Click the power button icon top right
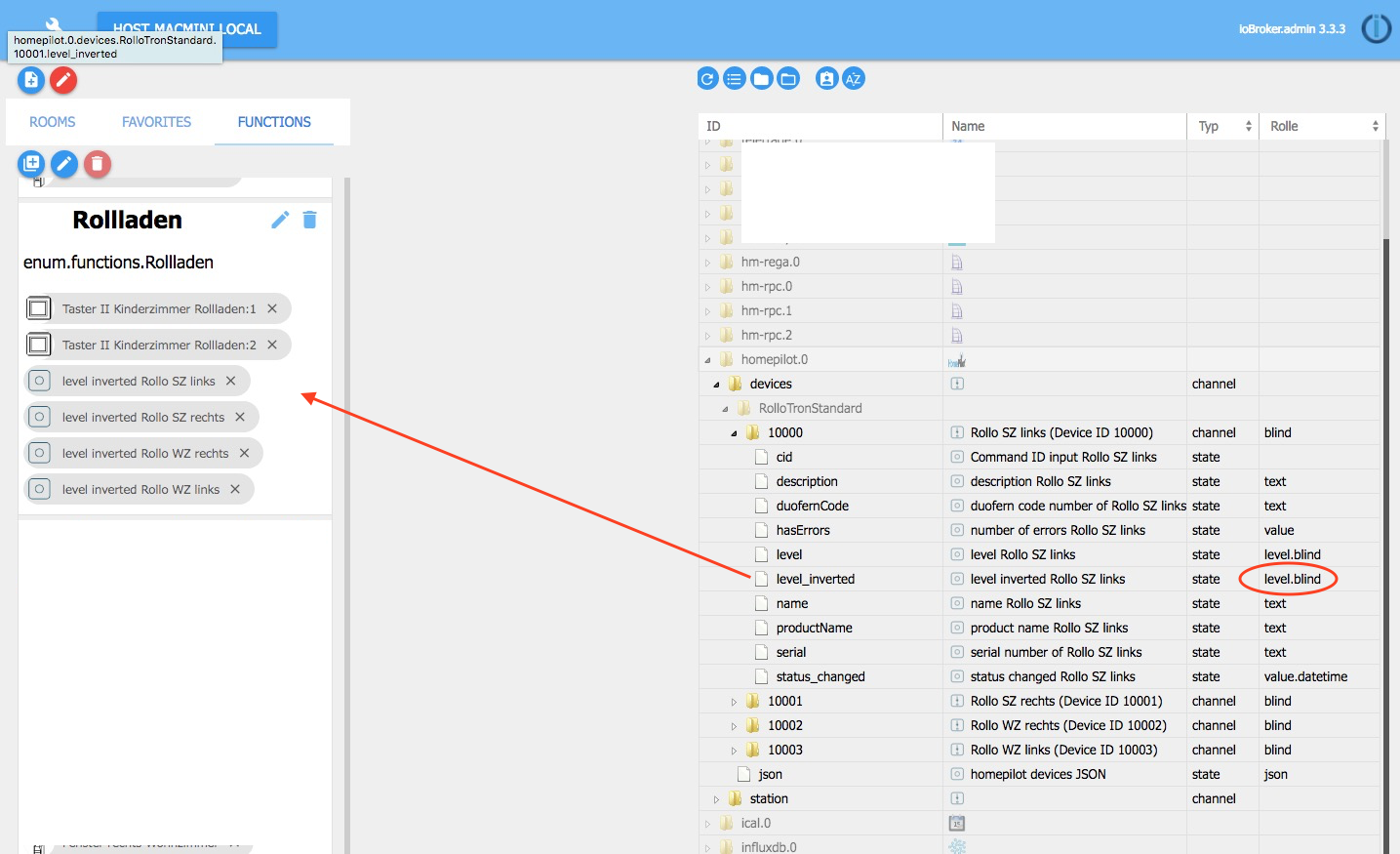 click(x=1377, y=29)
